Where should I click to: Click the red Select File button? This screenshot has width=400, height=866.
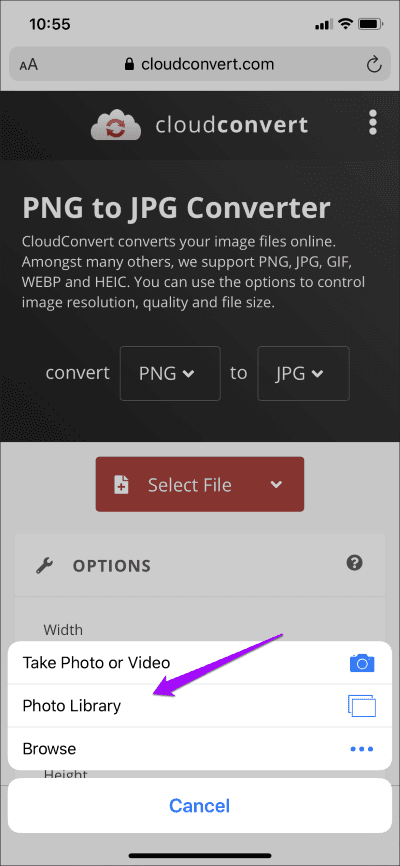pos(200,484)
